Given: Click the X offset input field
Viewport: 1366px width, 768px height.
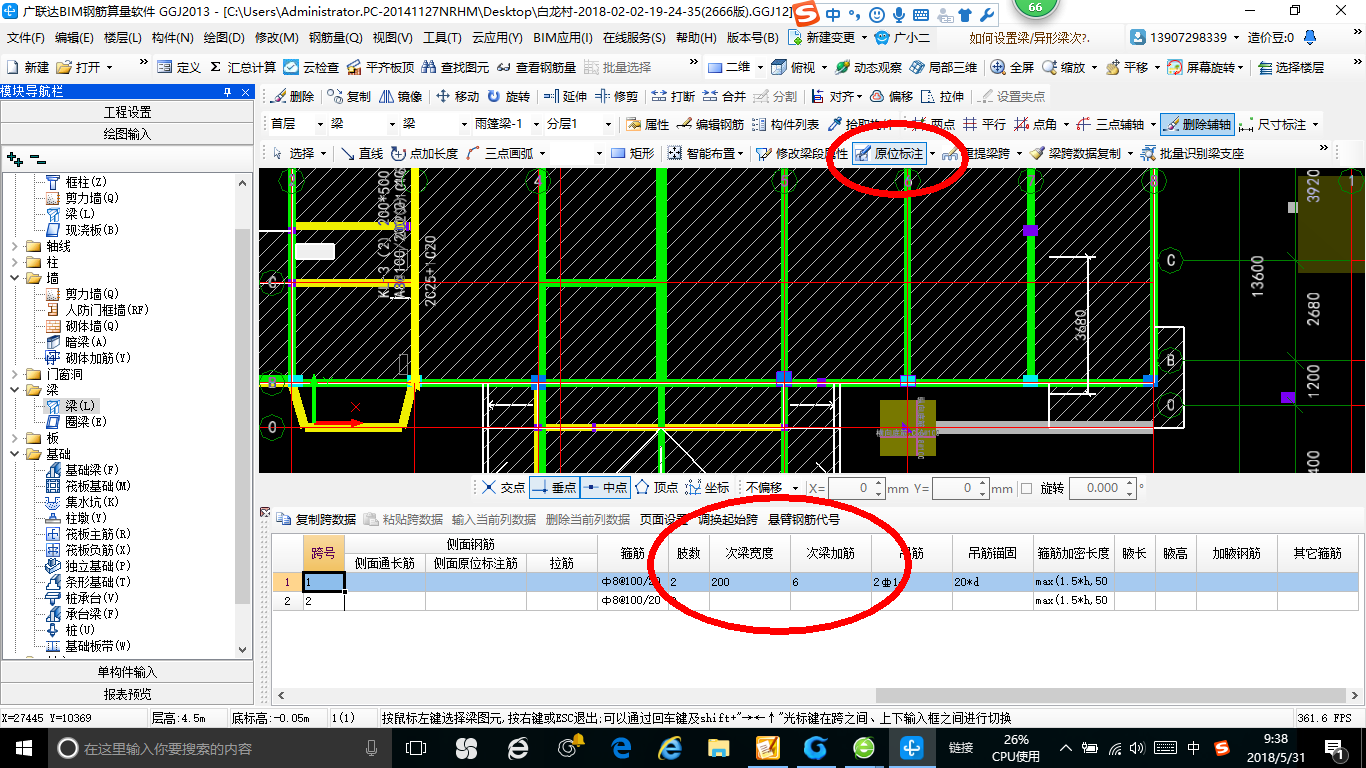Looking at the screenshot, I should coord(856,488).
